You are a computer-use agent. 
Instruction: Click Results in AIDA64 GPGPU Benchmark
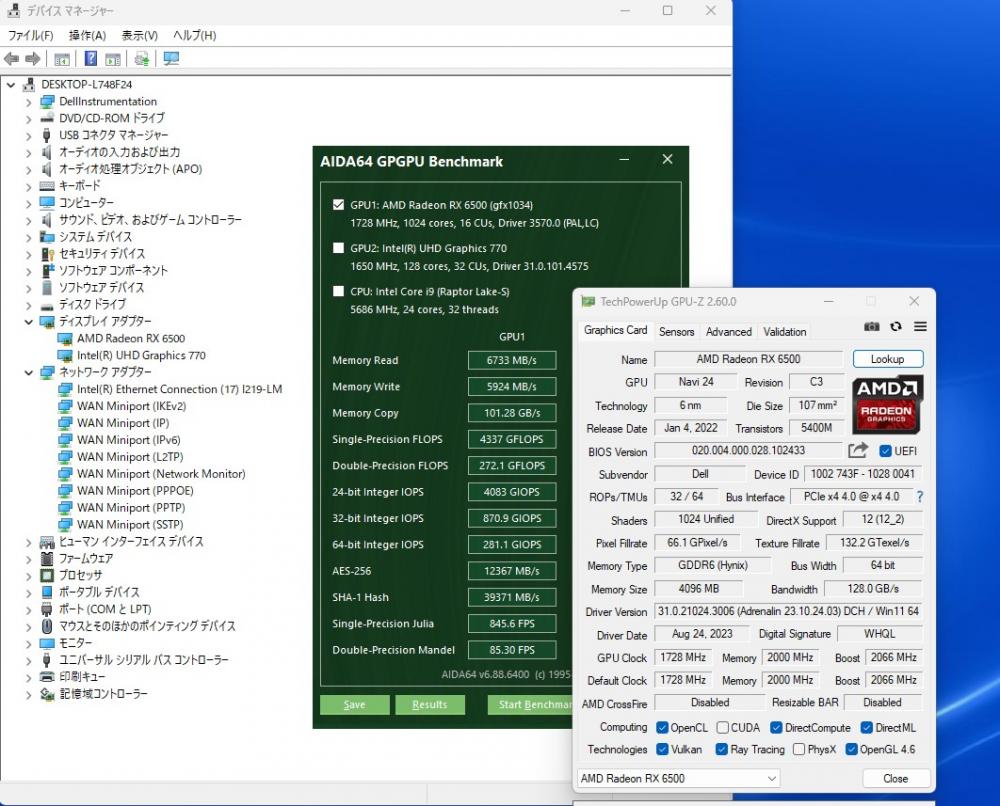tap(430, 705)
